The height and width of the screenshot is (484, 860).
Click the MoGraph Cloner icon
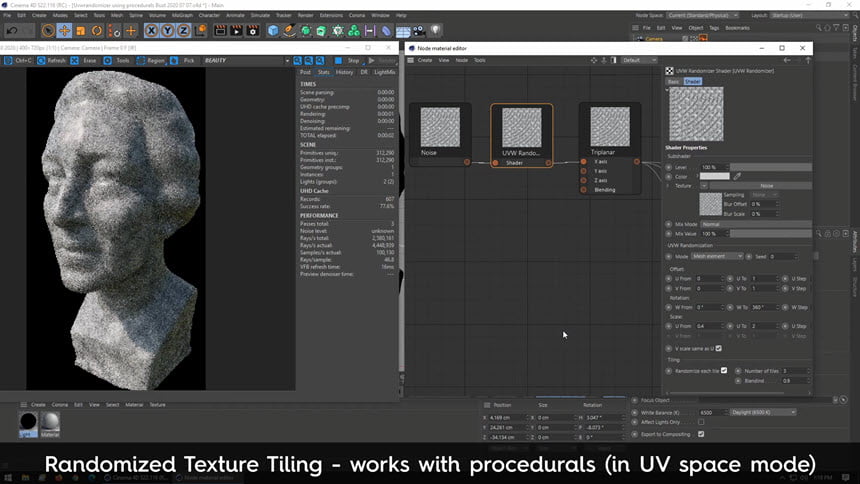[354, 31]
